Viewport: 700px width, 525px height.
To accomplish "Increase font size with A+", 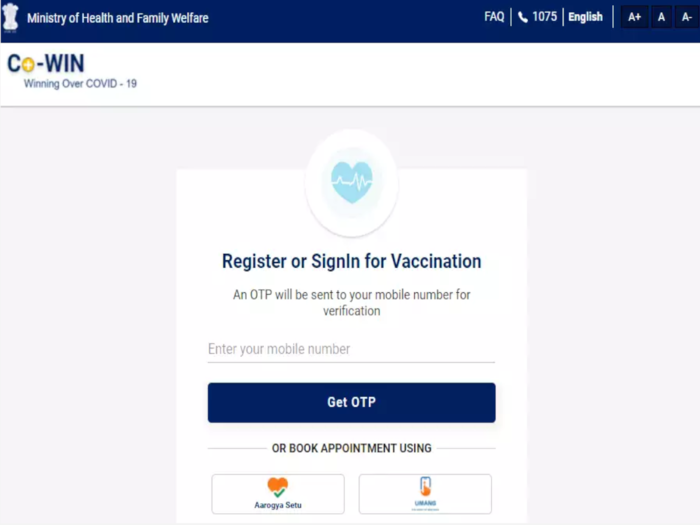I will coord(634,17).
